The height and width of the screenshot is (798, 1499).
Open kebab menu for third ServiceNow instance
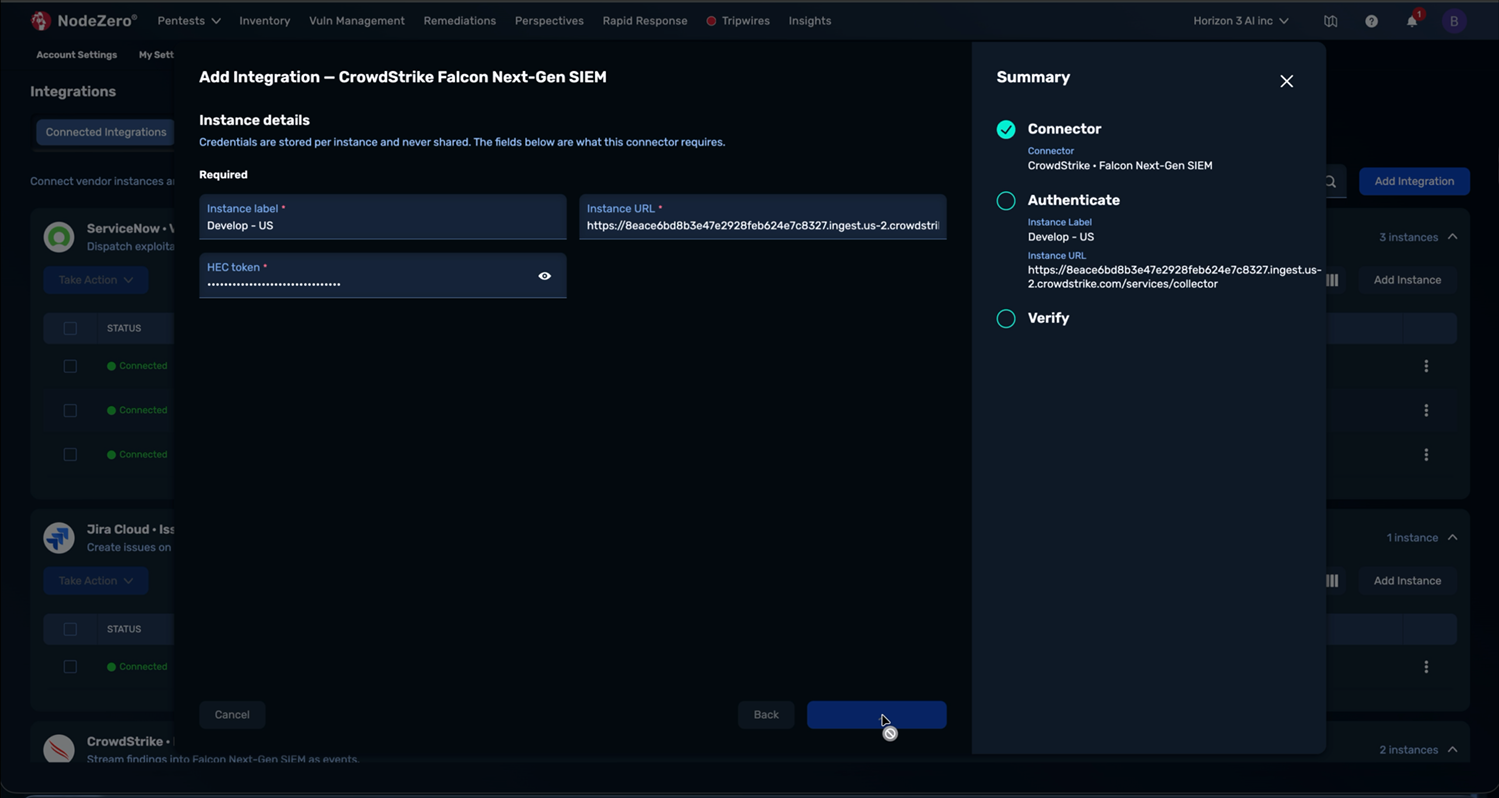1426,454
